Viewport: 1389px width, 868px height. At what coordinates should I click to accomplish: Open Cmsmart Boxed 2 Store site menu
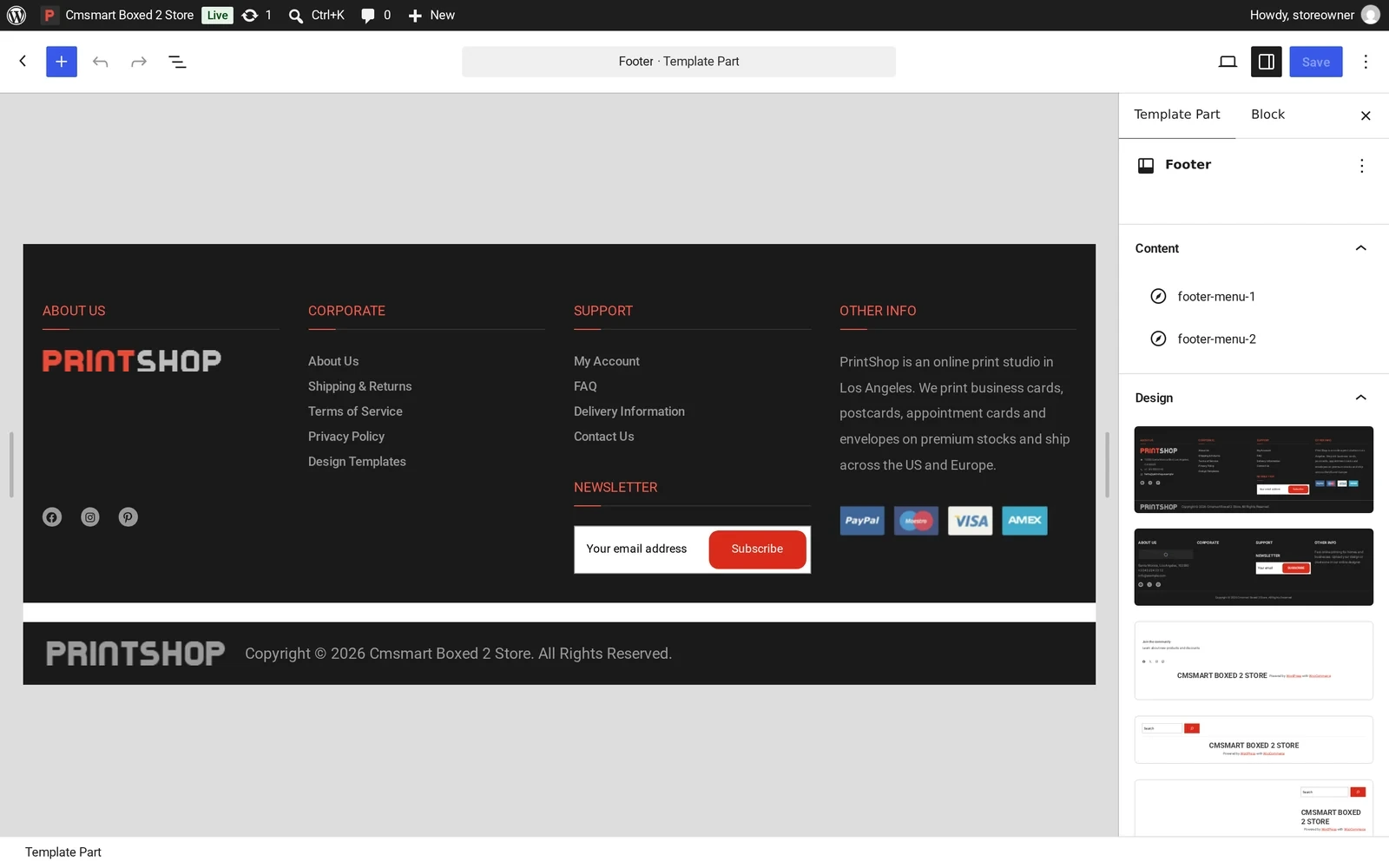tap(118, 15)
